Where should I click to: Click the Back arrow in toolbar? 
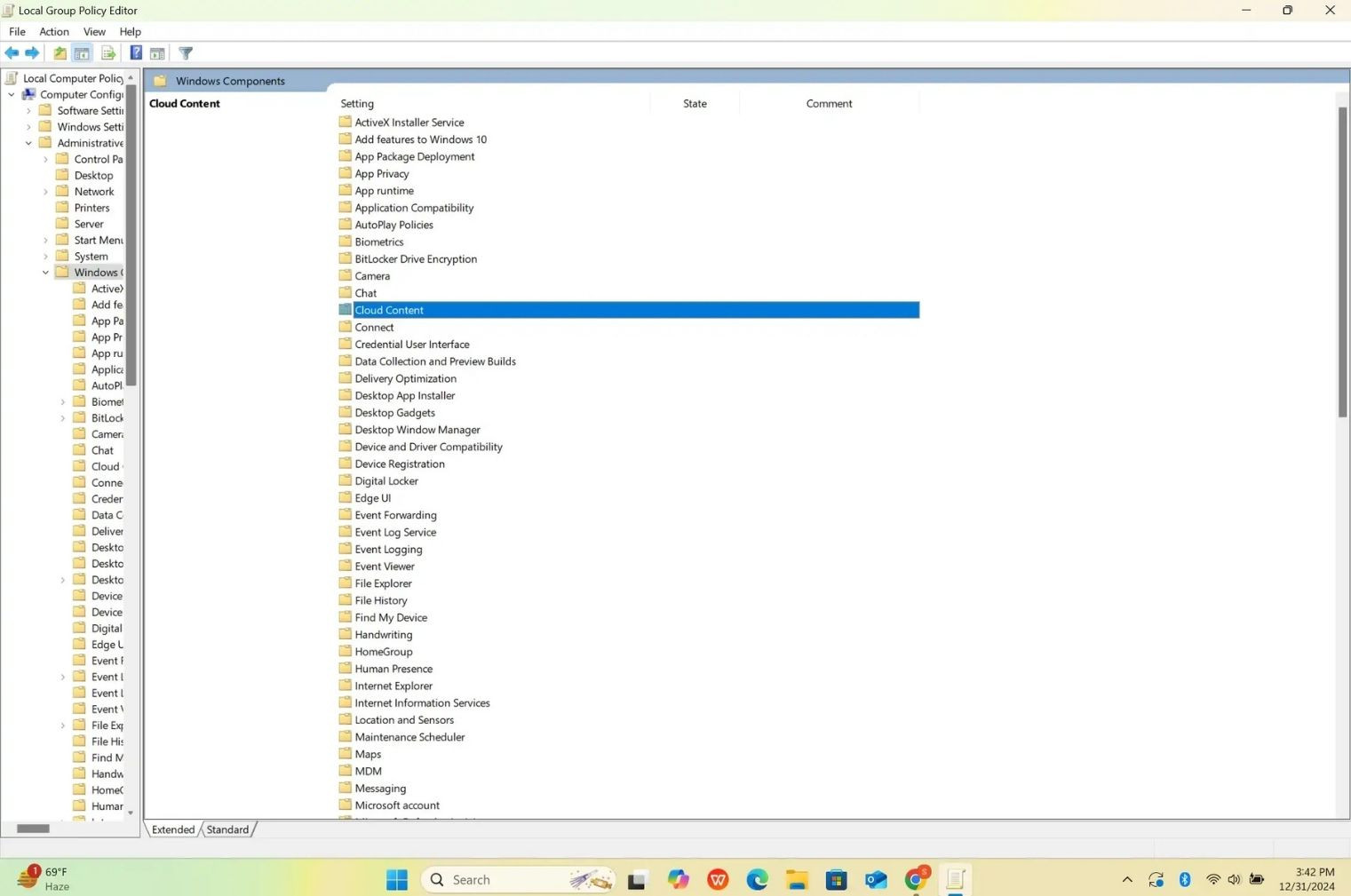click(x=12, y=53)
